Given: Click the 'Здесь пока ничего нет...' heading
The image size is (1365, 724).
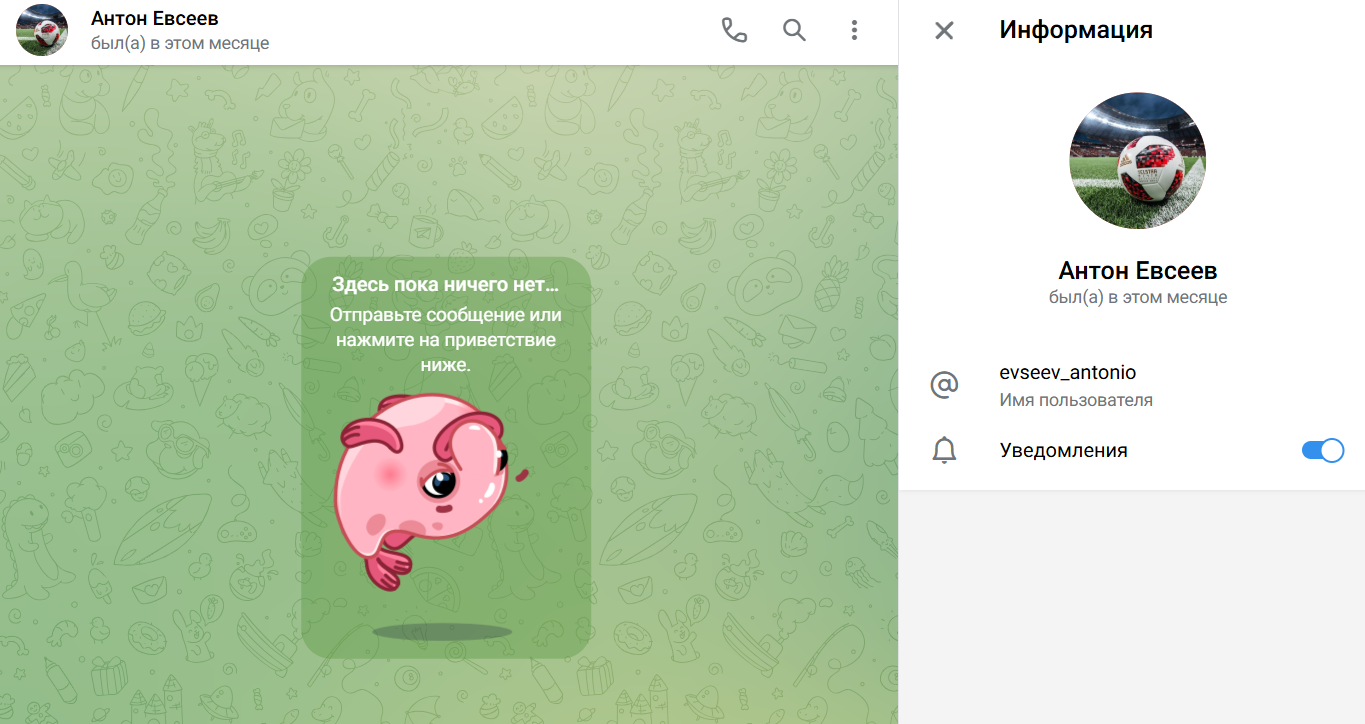Looking at the screenshot, I should click(446, 286).
